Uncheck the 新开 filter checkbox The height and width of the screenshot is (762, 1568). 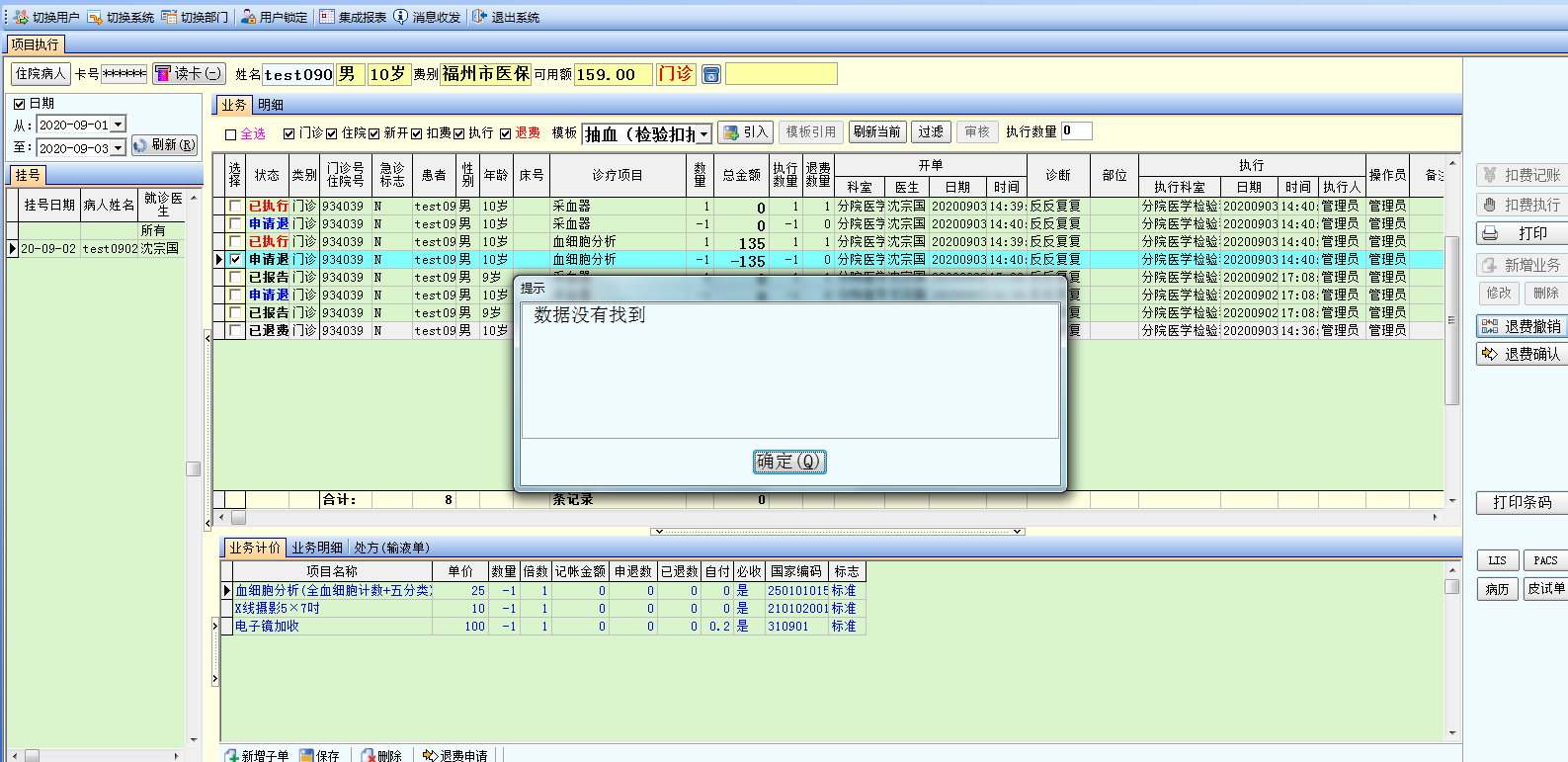pyautogui.click(x=373, y=133)
